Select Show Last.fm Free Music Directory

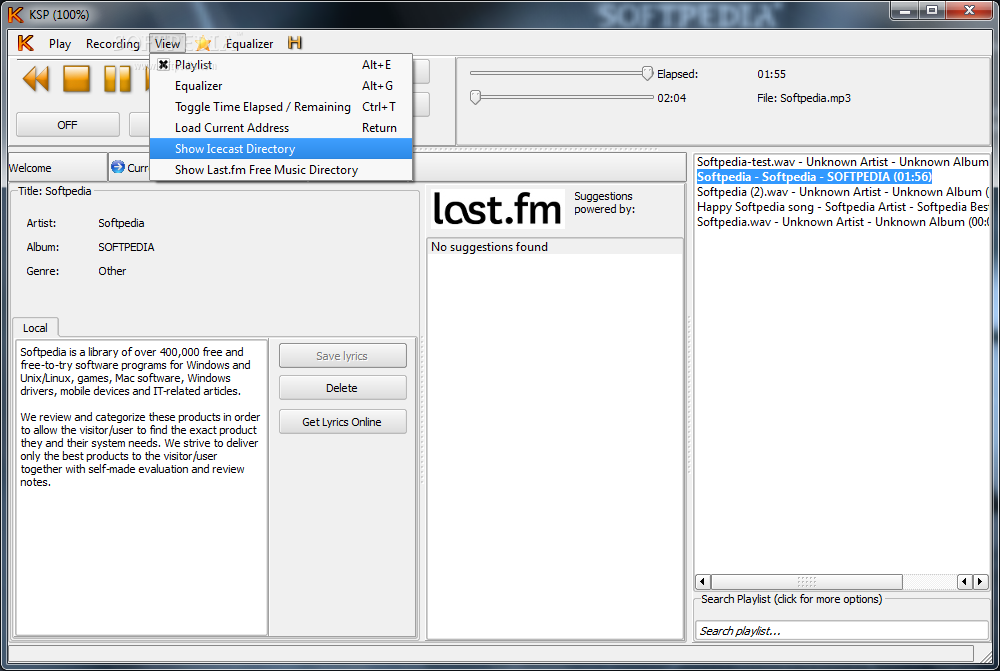[281, 170]
